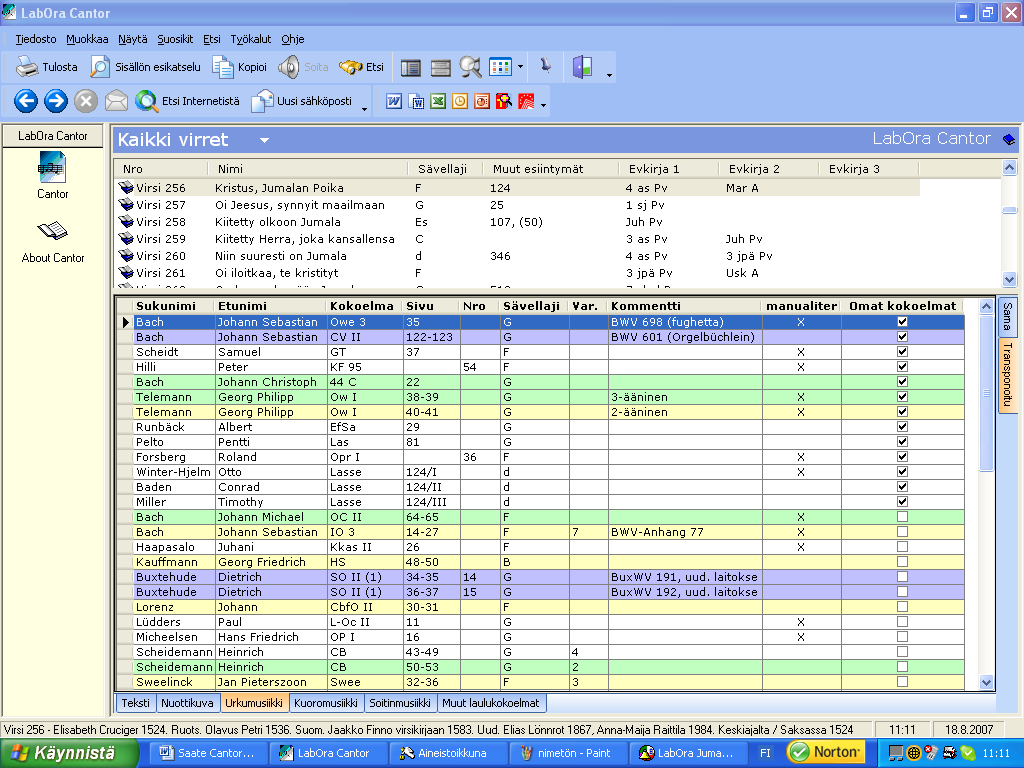
Task: Check Omat kokoelmat for Bach Johann Michael
Action: (903, 517)
